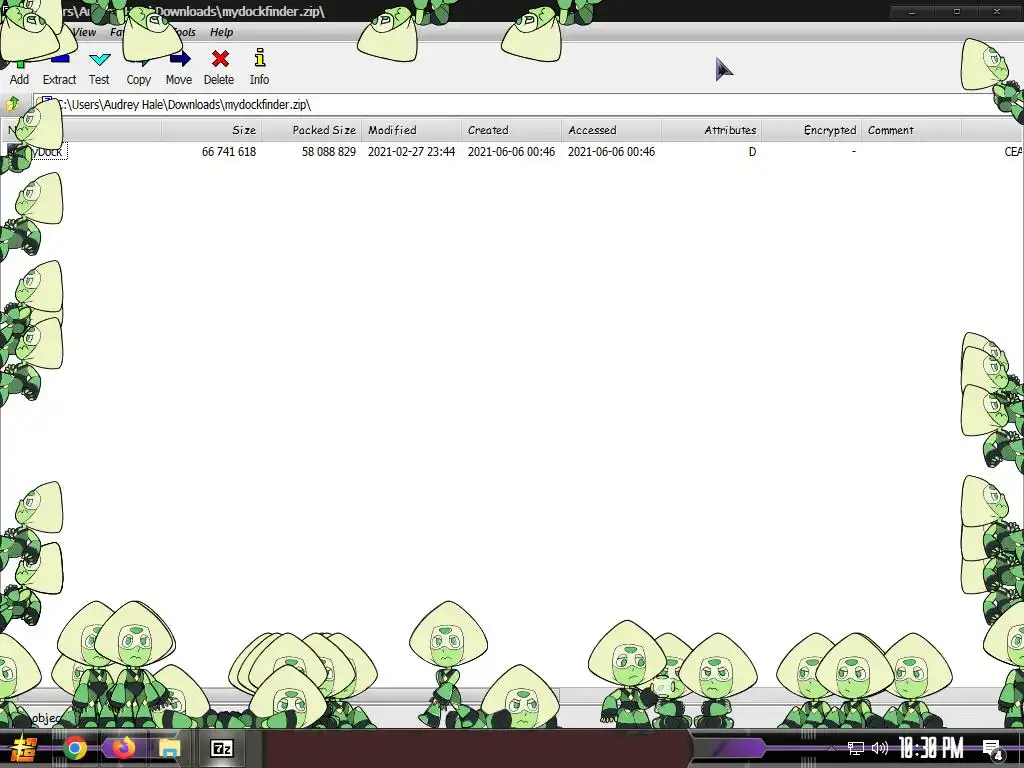This screenshot has width=1024, height=768.
Task: Click the red Delete icon
Action: pyautogui.click(x=220, y=59)
